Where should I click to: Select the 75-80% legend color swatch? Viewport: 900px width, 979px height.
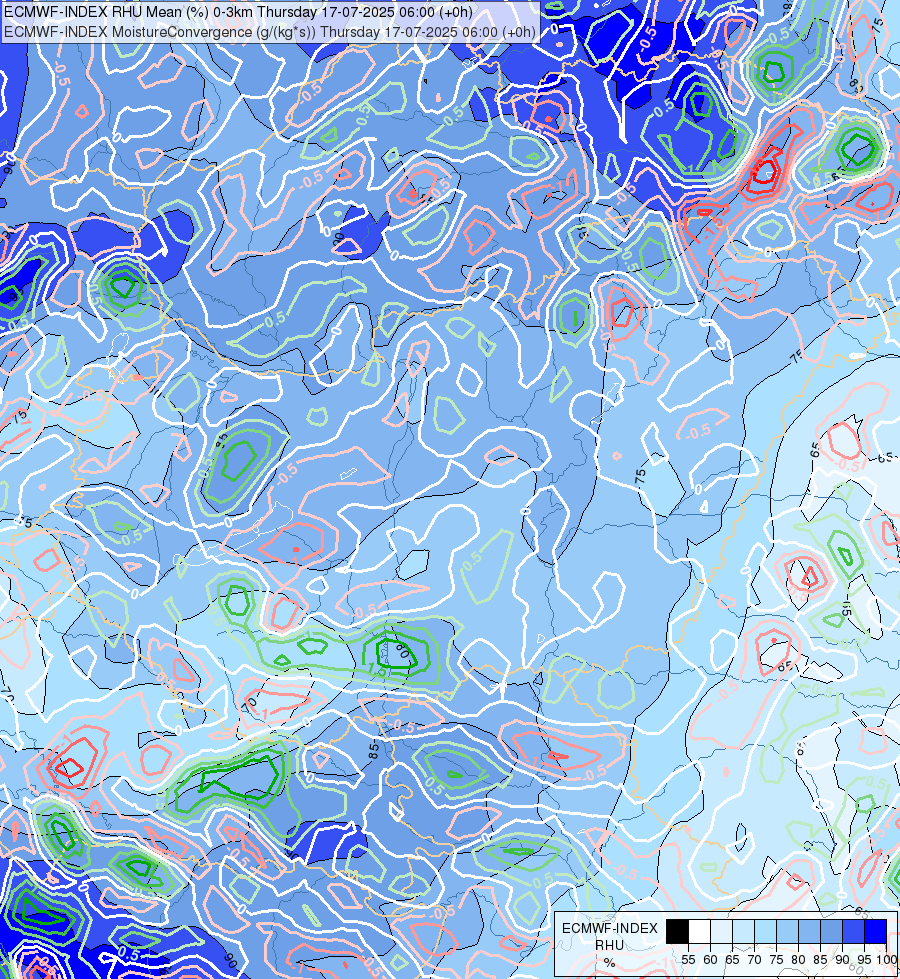pyautogui.click(x=787, y=931)
